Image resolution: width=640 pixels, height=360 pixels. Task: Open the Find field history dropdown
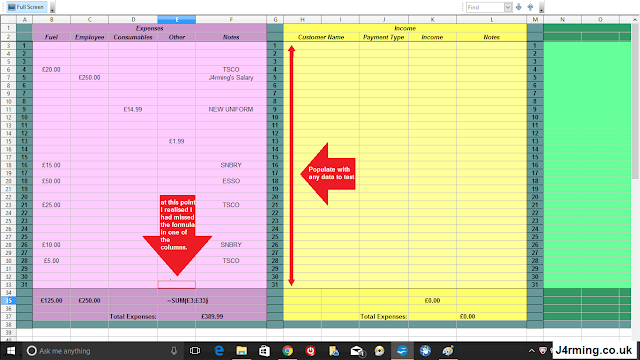508,7
